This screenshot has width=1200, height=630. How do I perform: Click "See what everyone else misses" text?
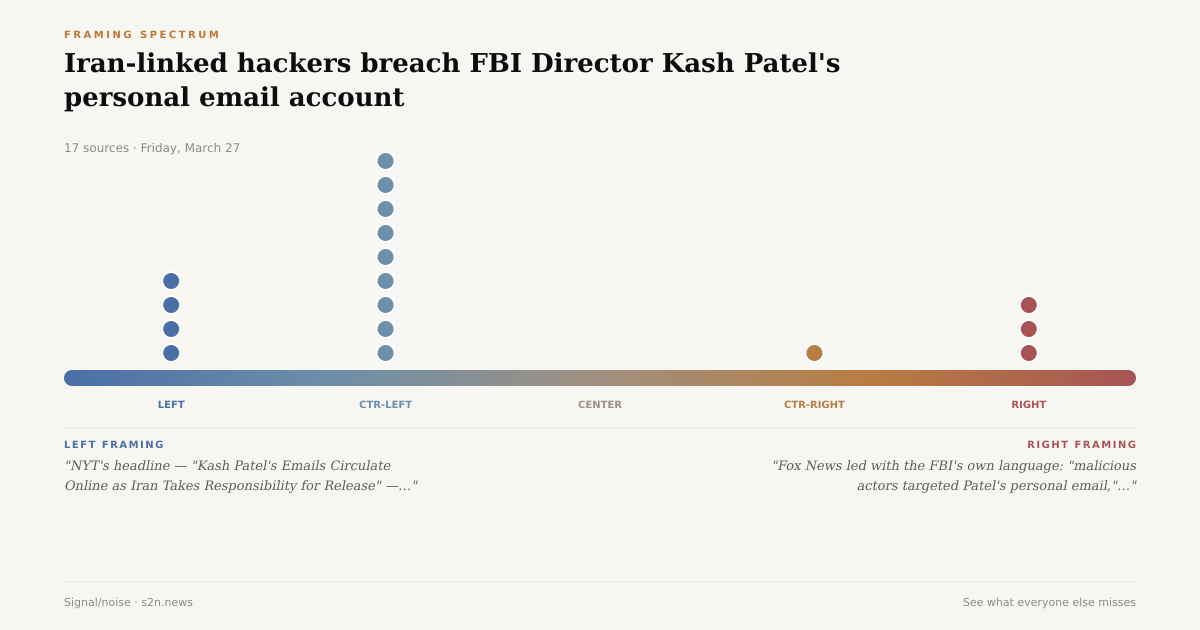[1049, 602]
